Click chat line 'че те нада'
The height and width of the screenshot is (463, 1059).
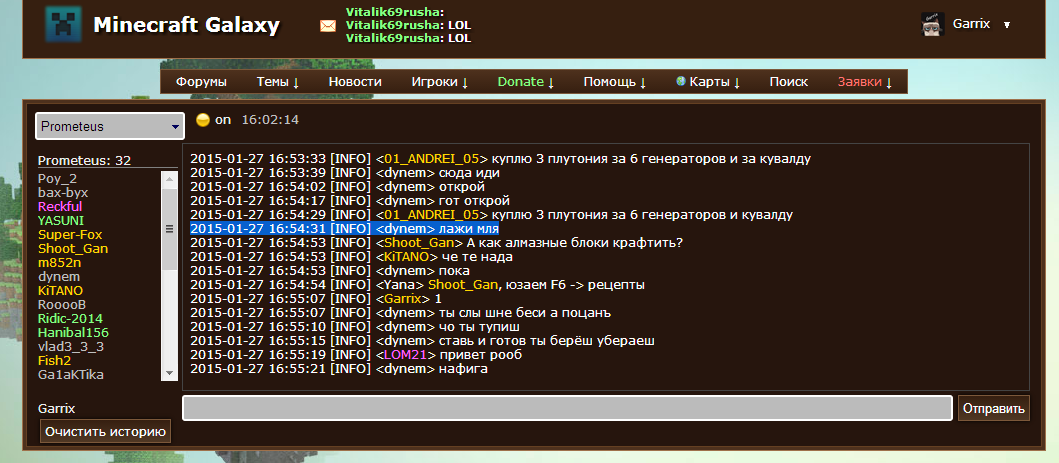click(x=351, y=257)
